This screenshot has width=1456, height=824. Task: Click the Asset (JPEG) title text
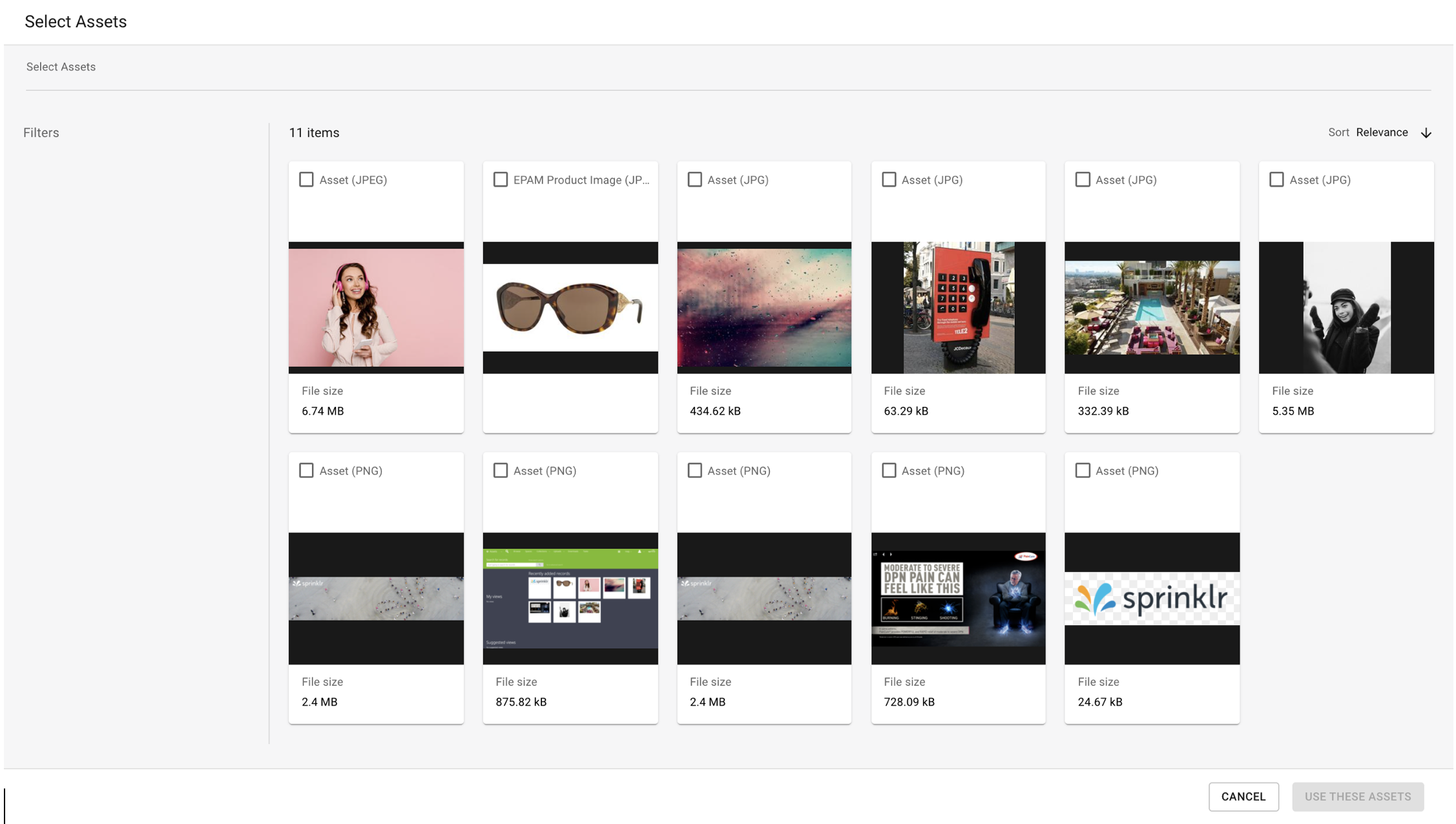(353, 180)
